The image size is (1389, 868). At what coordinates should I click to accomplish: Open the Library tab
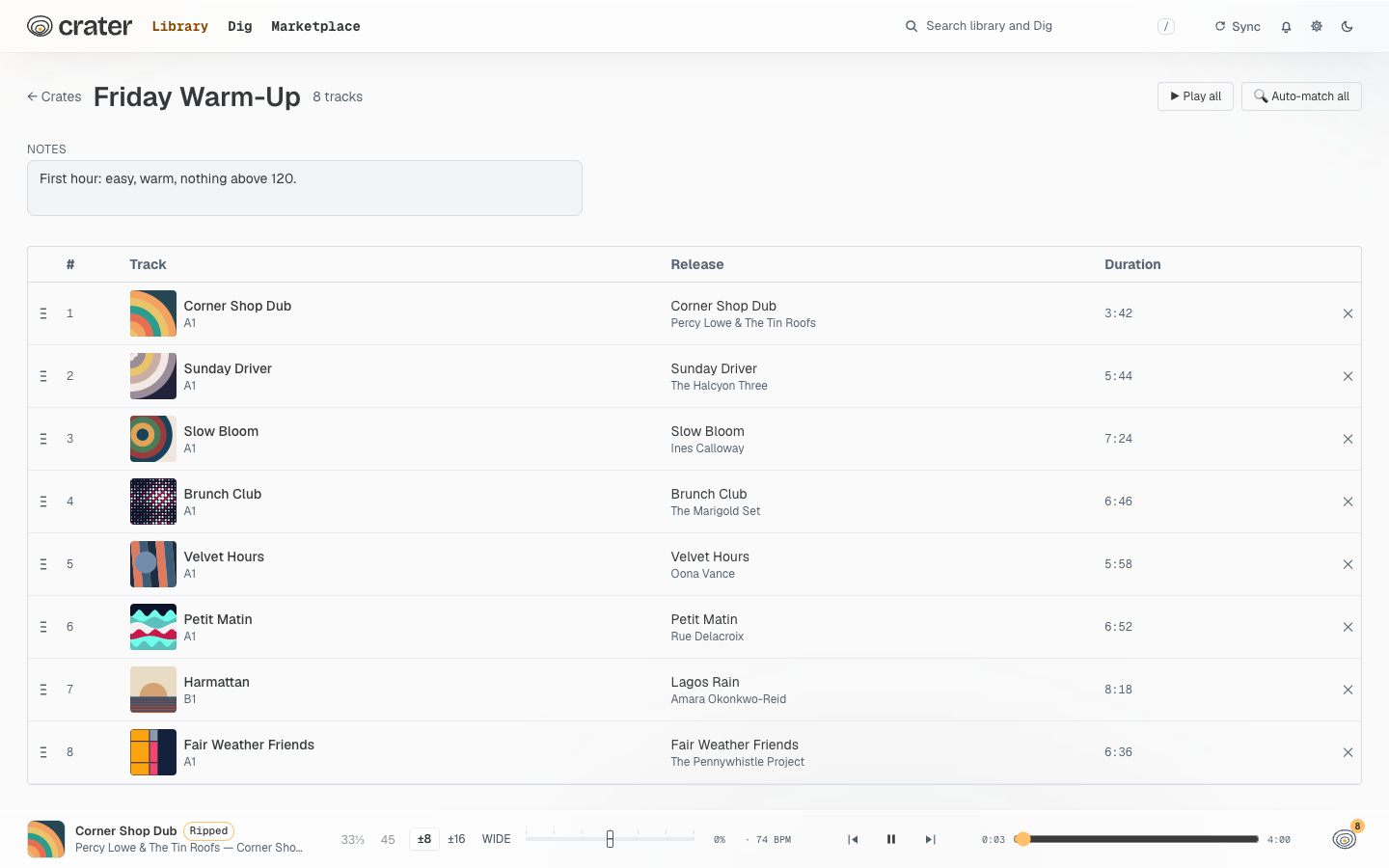point(180,26)
